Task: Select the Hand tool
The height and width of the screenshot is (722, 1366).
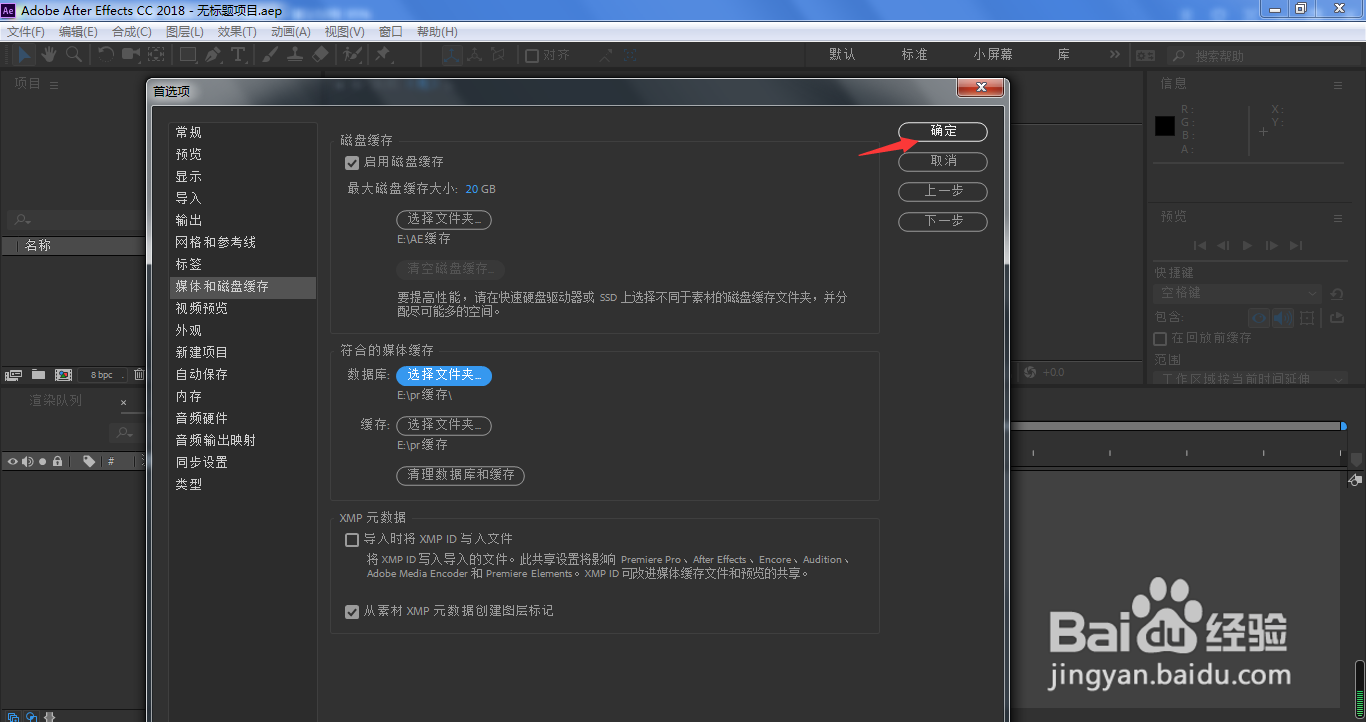Action: pos(48,54)
